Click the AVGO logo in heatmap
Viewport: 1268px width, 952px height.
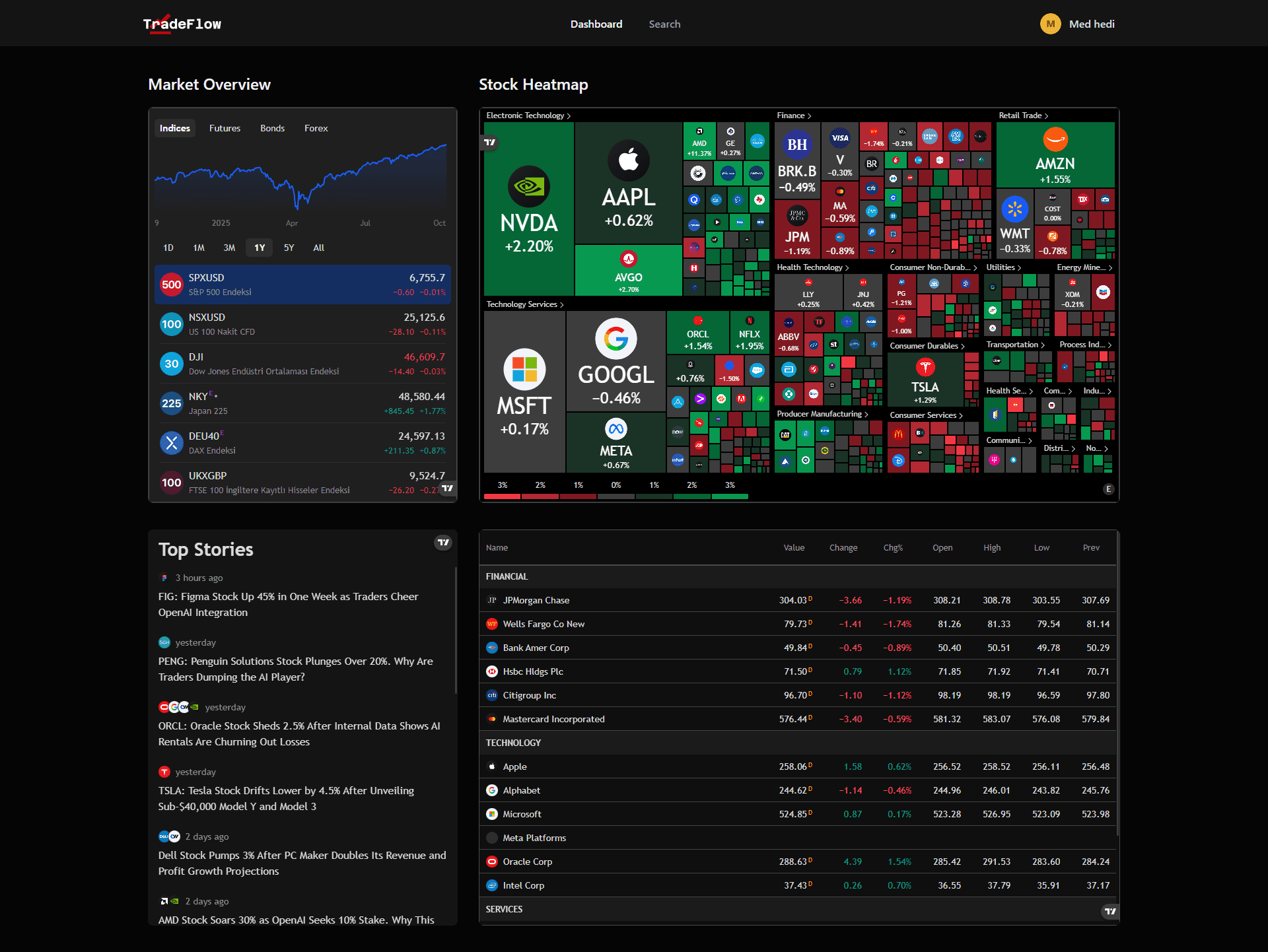[628, 259]
